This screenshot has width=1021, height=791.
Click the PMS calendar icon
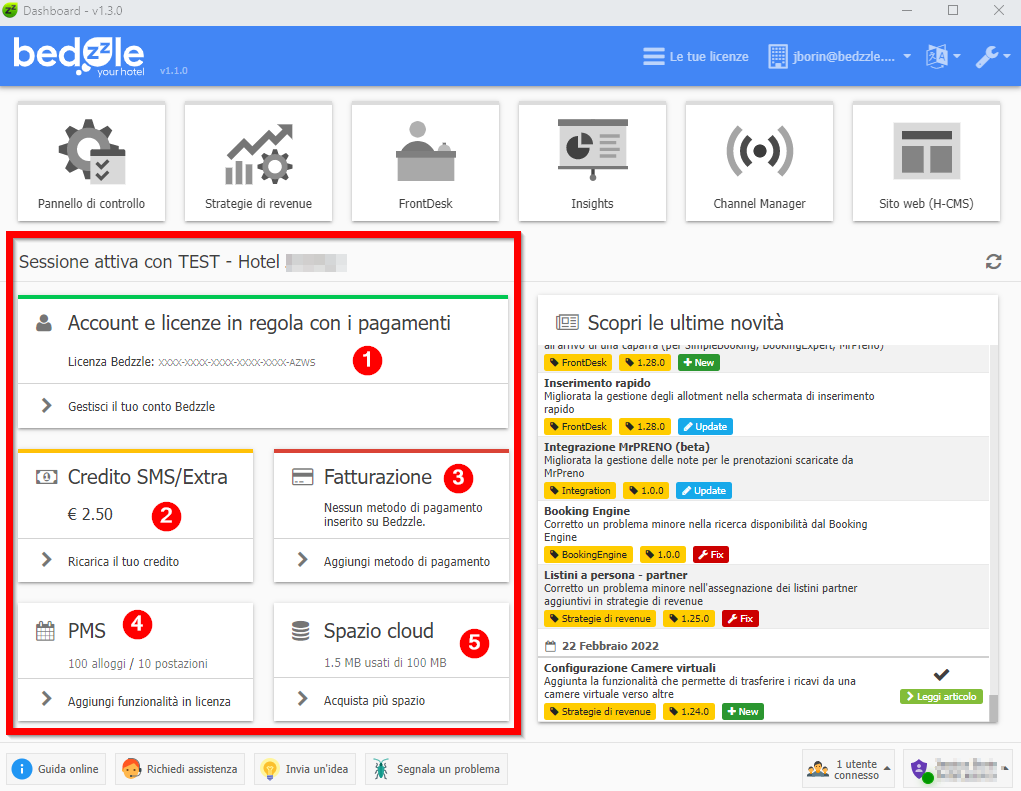pyautogui.click(x=45, y=631)
